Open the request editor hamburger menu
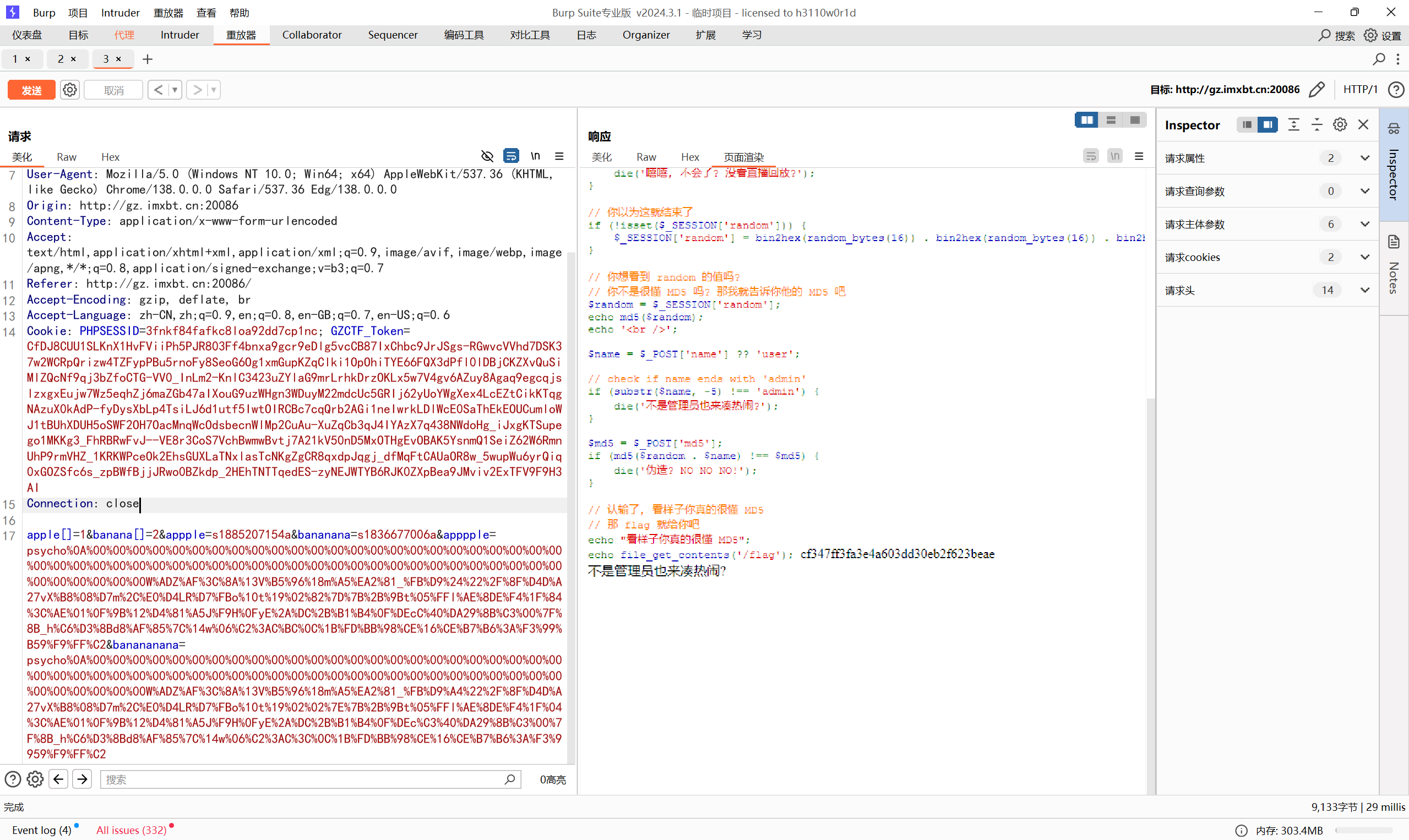The width and height of the screenshot is (1409, 840). click(559, 156)
